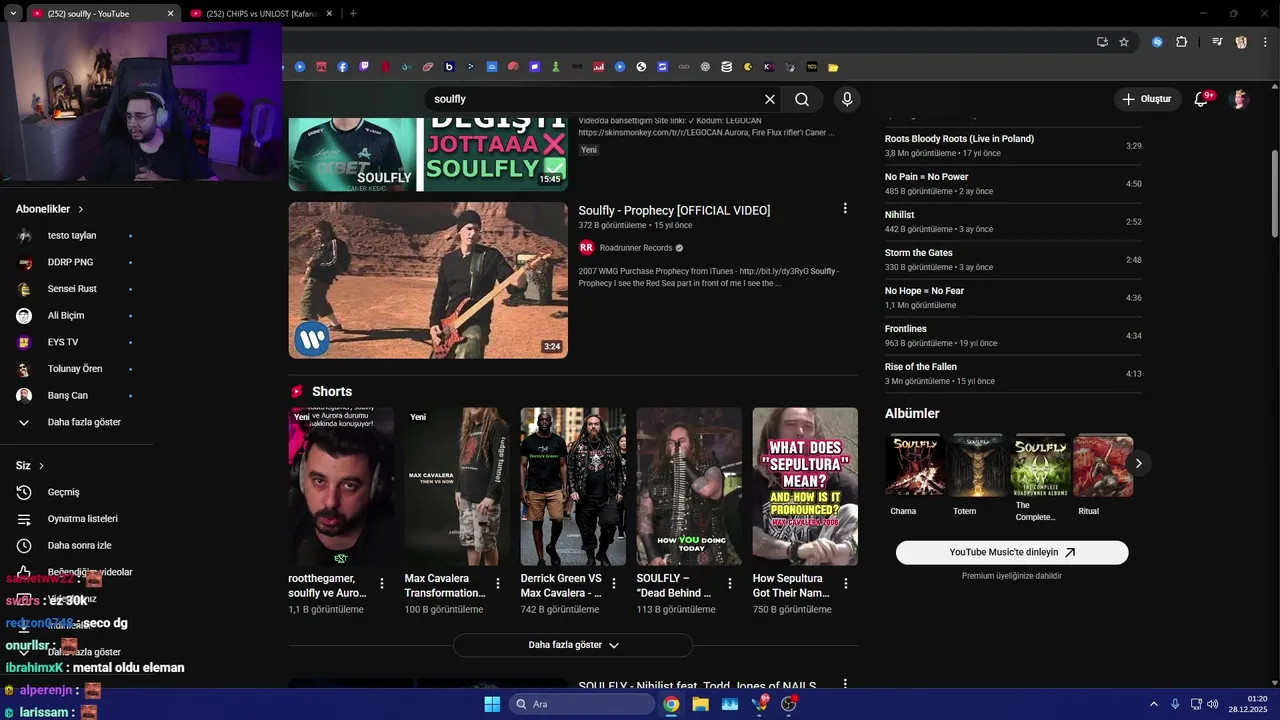Open options for Derrick Green VS short
This screenshot has width=1280, height=720.
(x=613, y=583)
